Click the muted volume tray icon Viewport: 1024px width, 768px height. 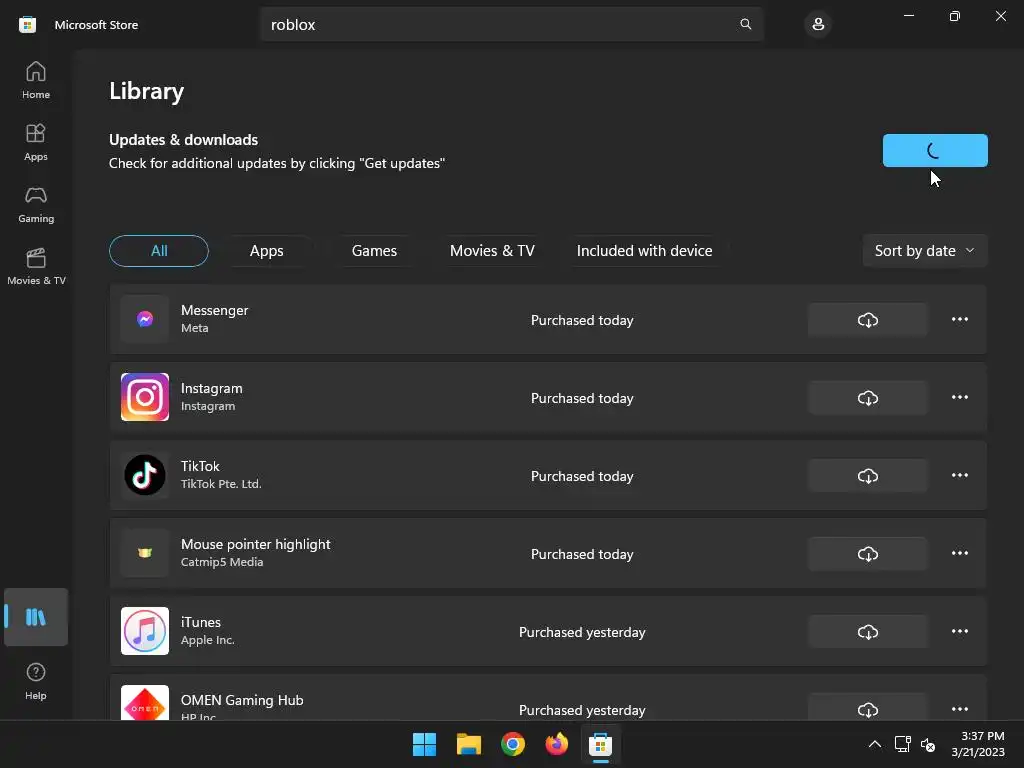(x=927, y=744)
